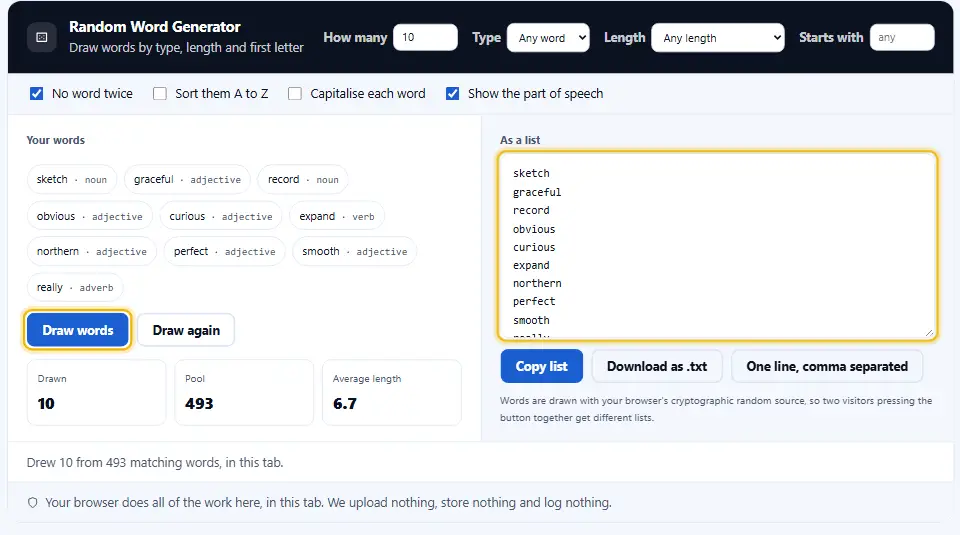Download the words as .txt

657,366
